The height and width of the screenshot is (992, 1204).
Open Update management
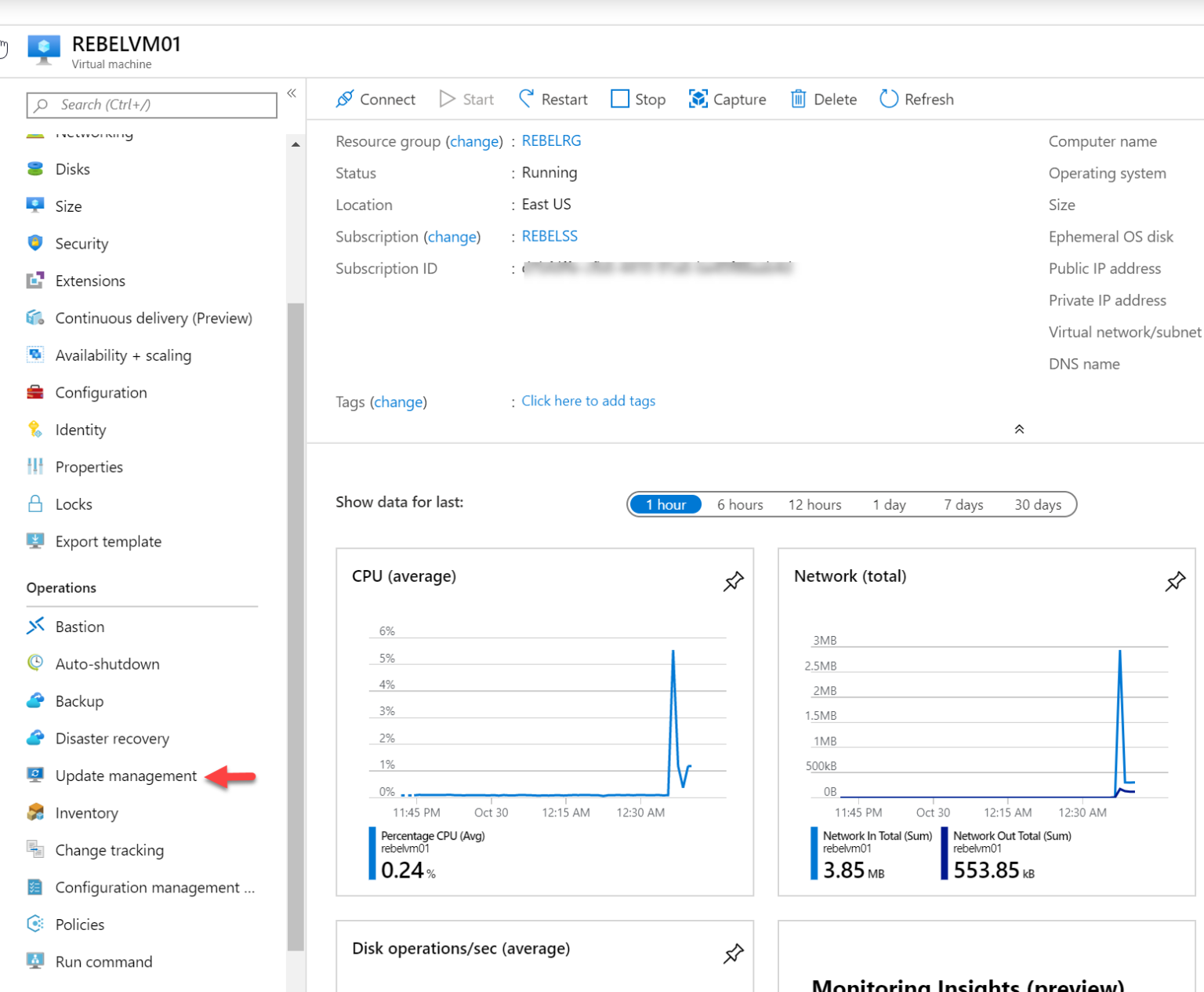[x=125, y=776]
